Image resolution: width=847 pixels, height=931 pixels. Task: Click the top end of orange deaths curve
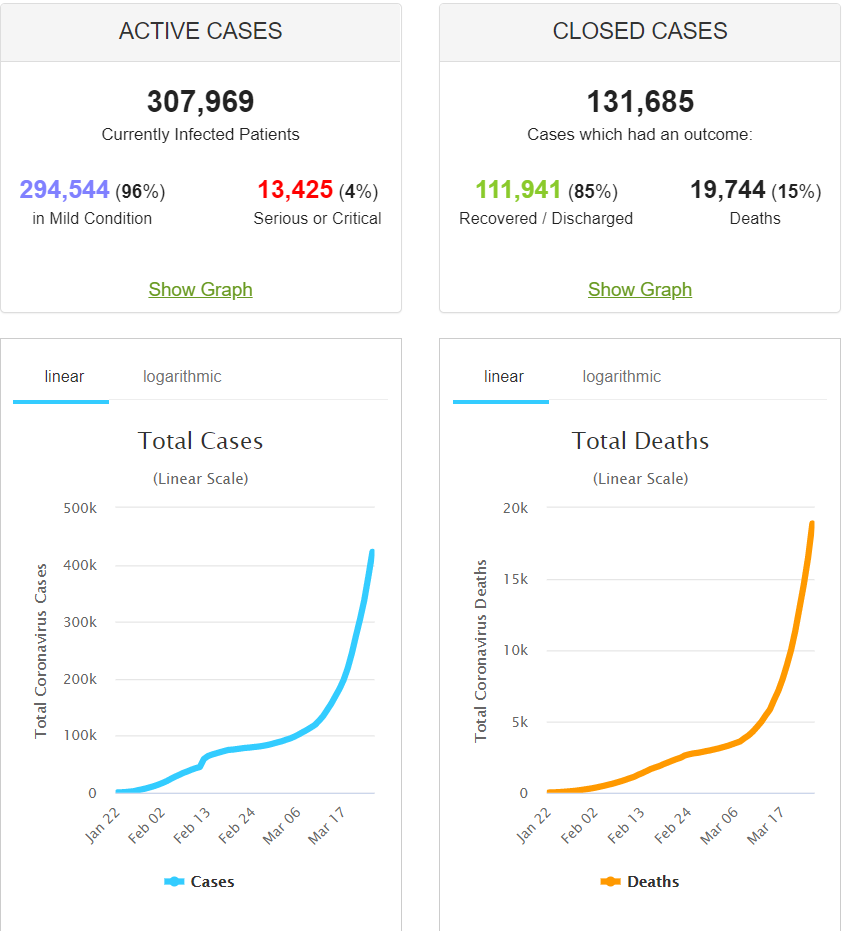(x=812, y=523)
